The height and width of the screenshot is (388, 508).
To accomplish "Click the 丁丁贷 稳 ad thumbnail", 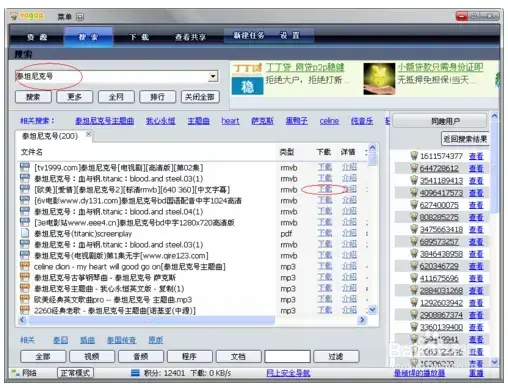I will [247, 79].
